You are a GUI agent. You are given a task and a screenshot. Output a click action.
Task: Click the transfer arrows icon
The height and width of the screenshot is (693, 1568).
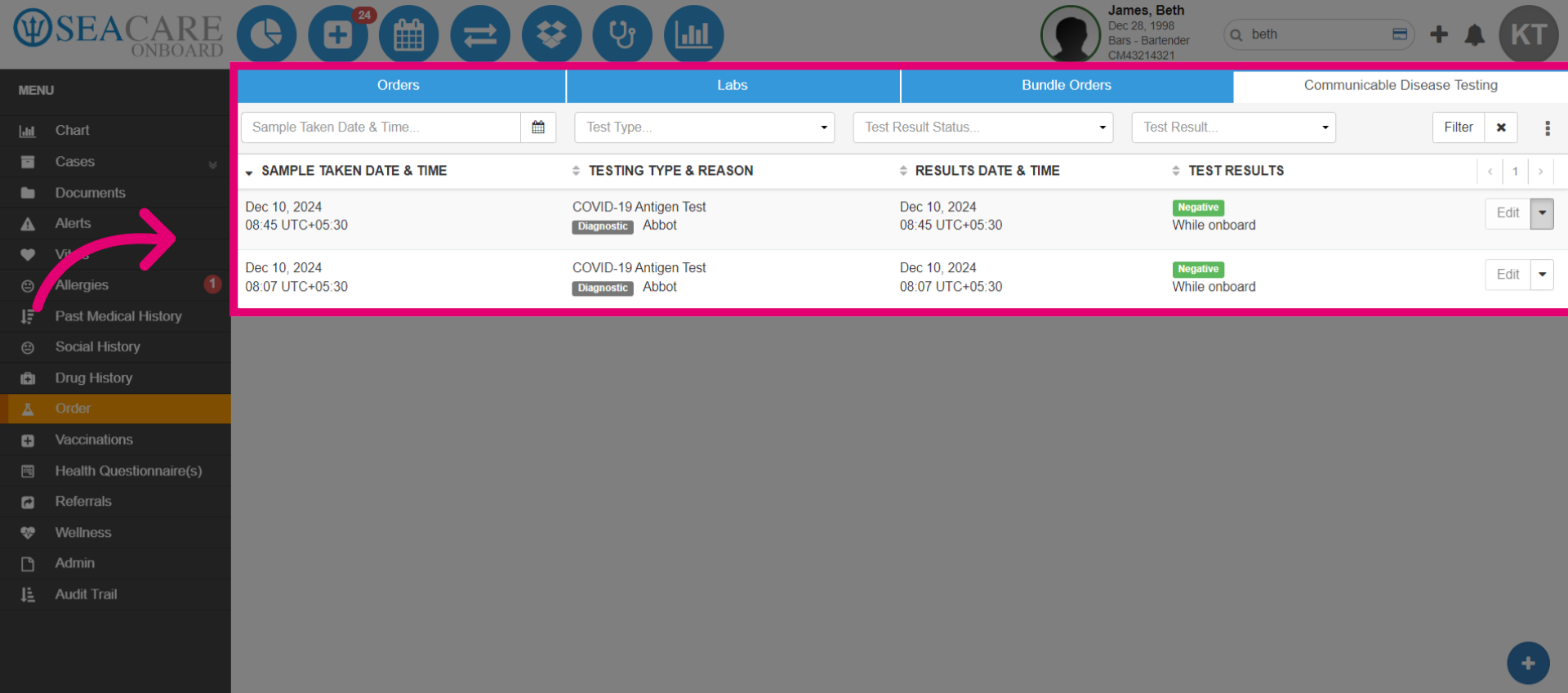(x=480, y=35)
